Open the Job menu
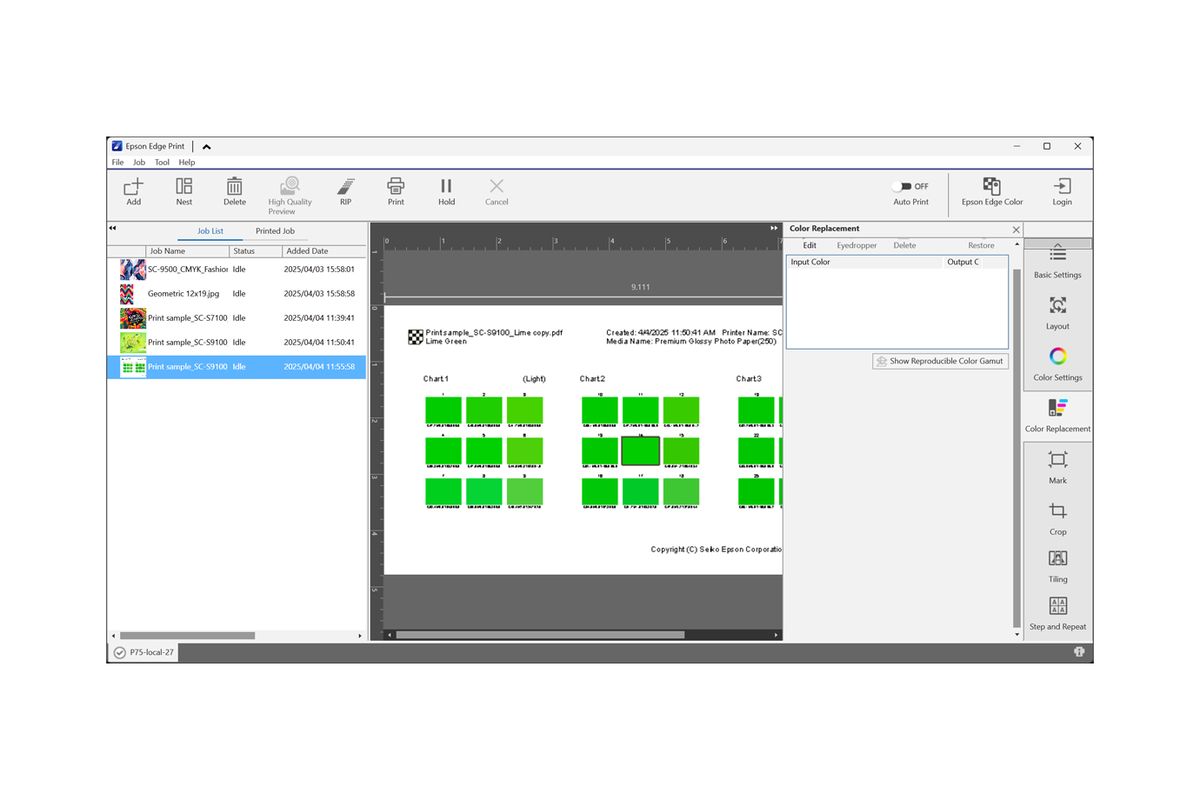The width and height of the screenshot is (1200, 800). pyautogui.click(x=139, y=162)
